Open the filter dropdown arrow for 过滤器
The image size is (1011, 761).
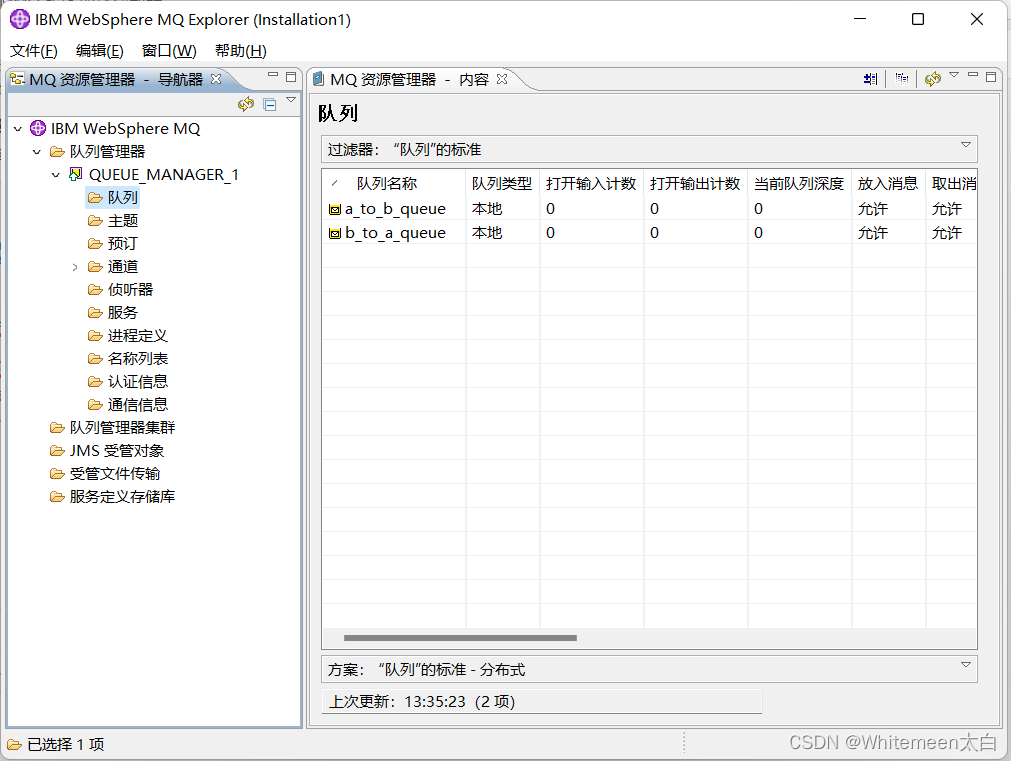point(965,145)
